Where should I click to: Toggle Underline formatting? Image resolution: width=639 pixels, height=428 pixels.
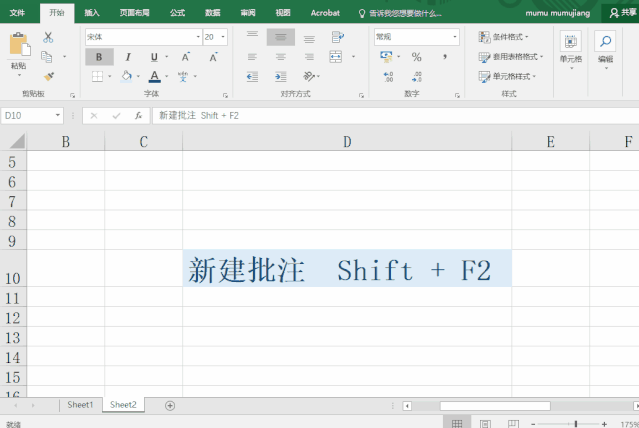coord(154,57)
